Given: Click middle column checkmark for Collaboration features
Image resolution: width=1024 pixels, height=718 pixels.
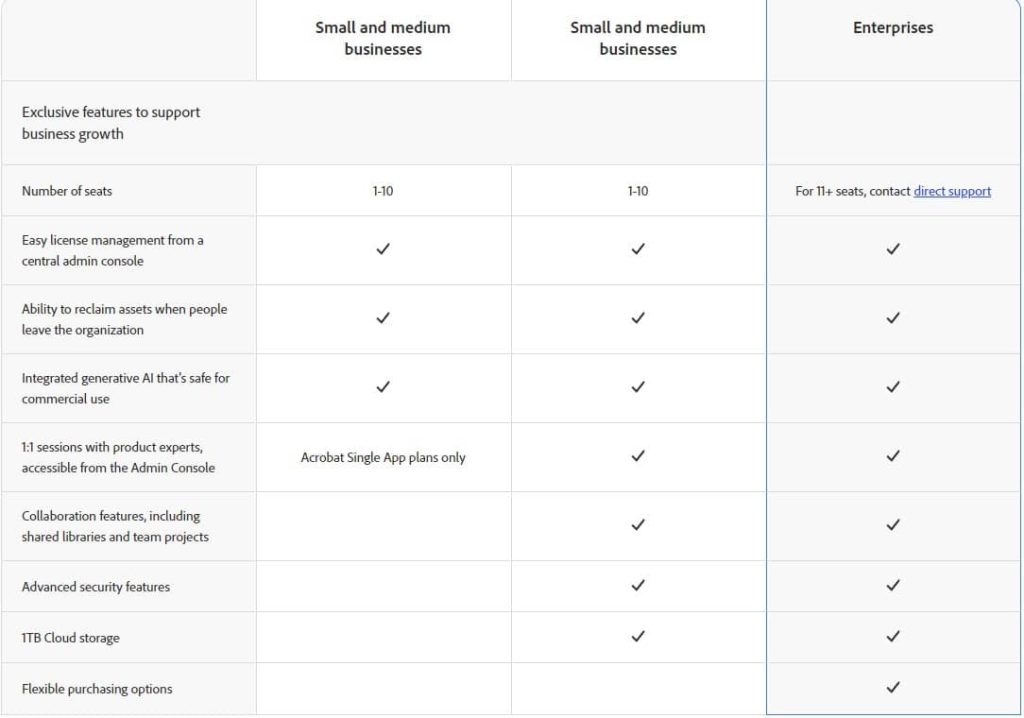Looking at the screenshot, I should (638, 525).
